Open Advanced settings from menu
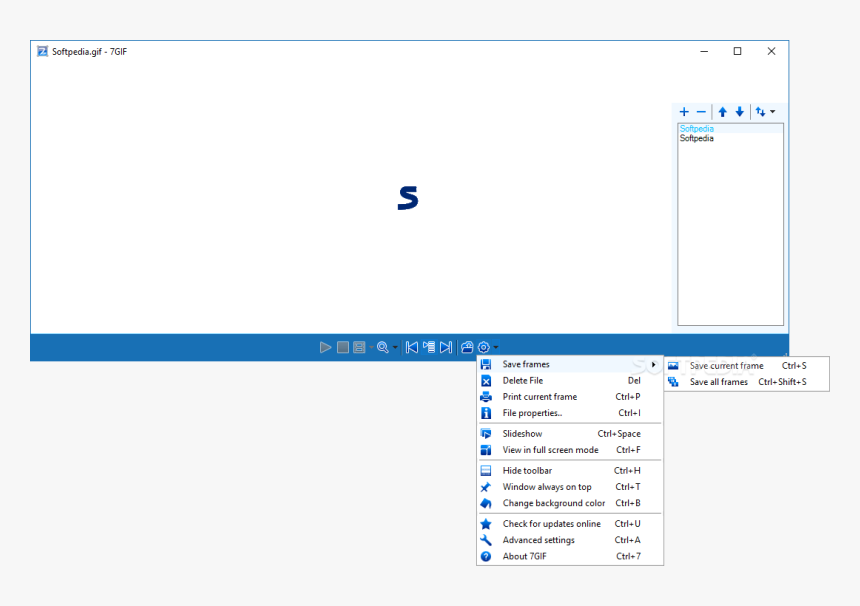The image size is (860, 606). (570, 540)
